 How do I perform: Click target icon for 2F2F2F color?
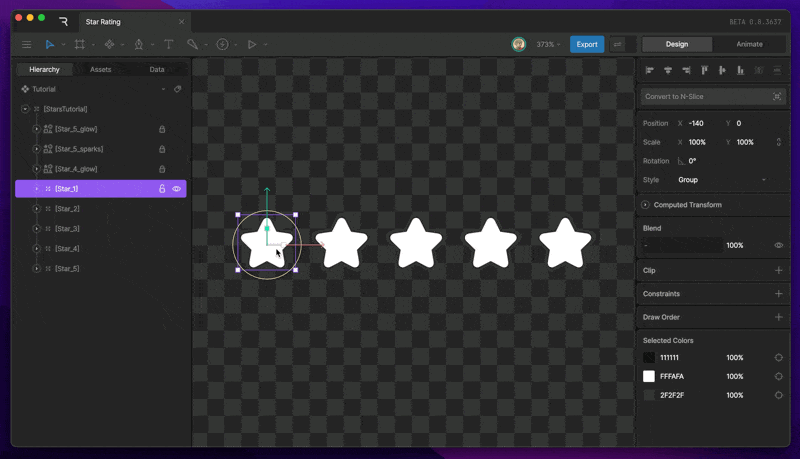779,395
